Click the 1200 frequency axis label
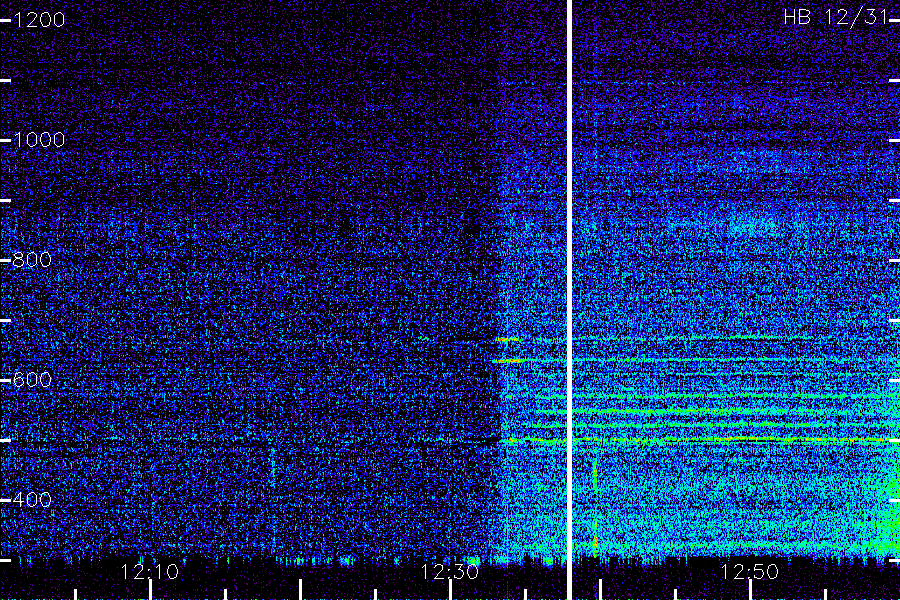Image resolution: width=900 pixels, height=600 pixels. [39, 20]
